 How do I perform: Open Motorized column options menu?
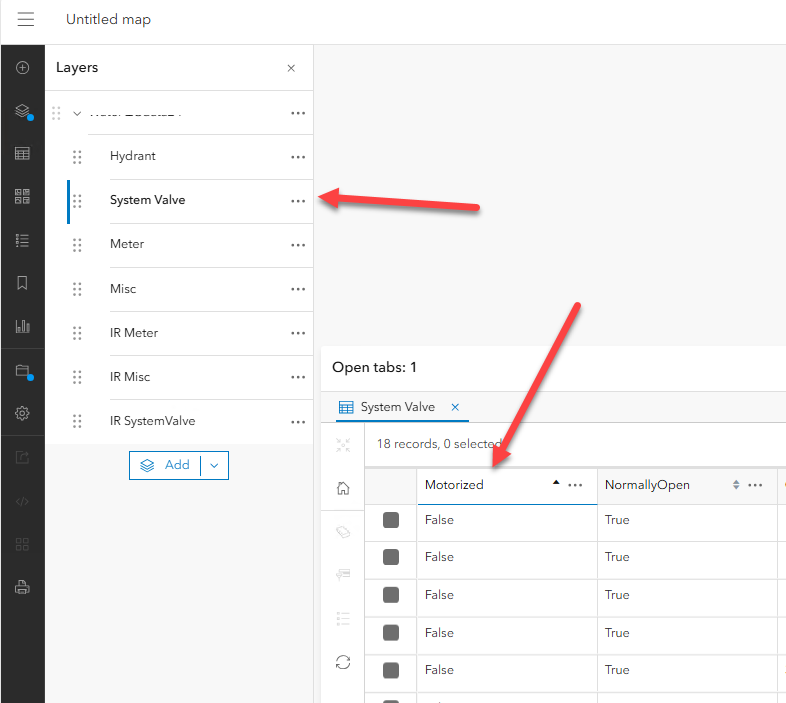pyautogui.click(x=575, y=485)
